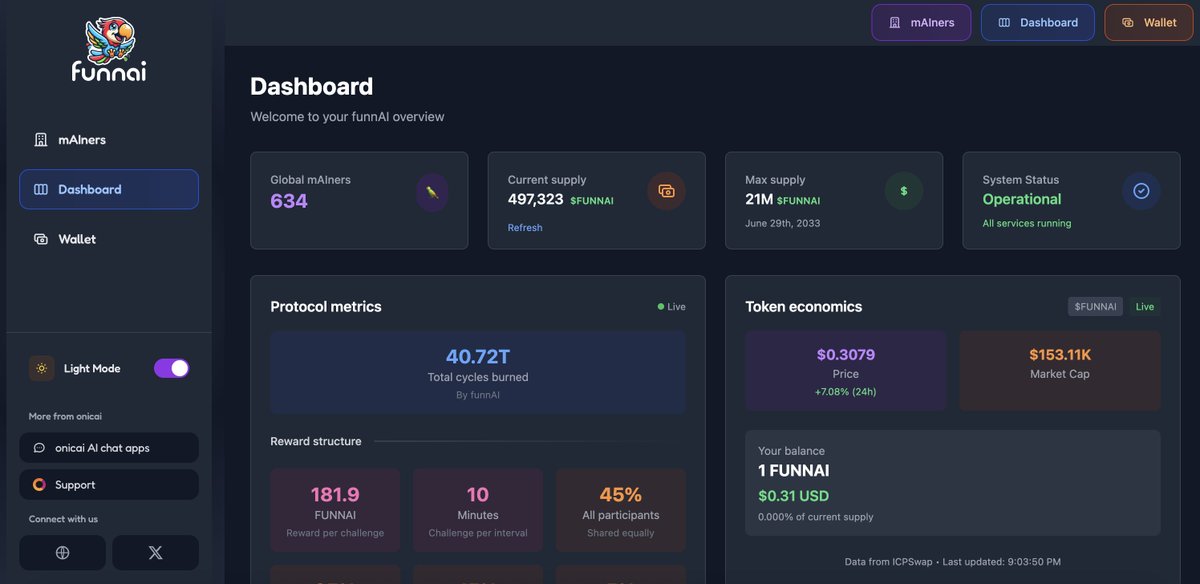This screenshot has width=1200, height=584.
Task: Click the orange ring Support icon
Action: 39,485
